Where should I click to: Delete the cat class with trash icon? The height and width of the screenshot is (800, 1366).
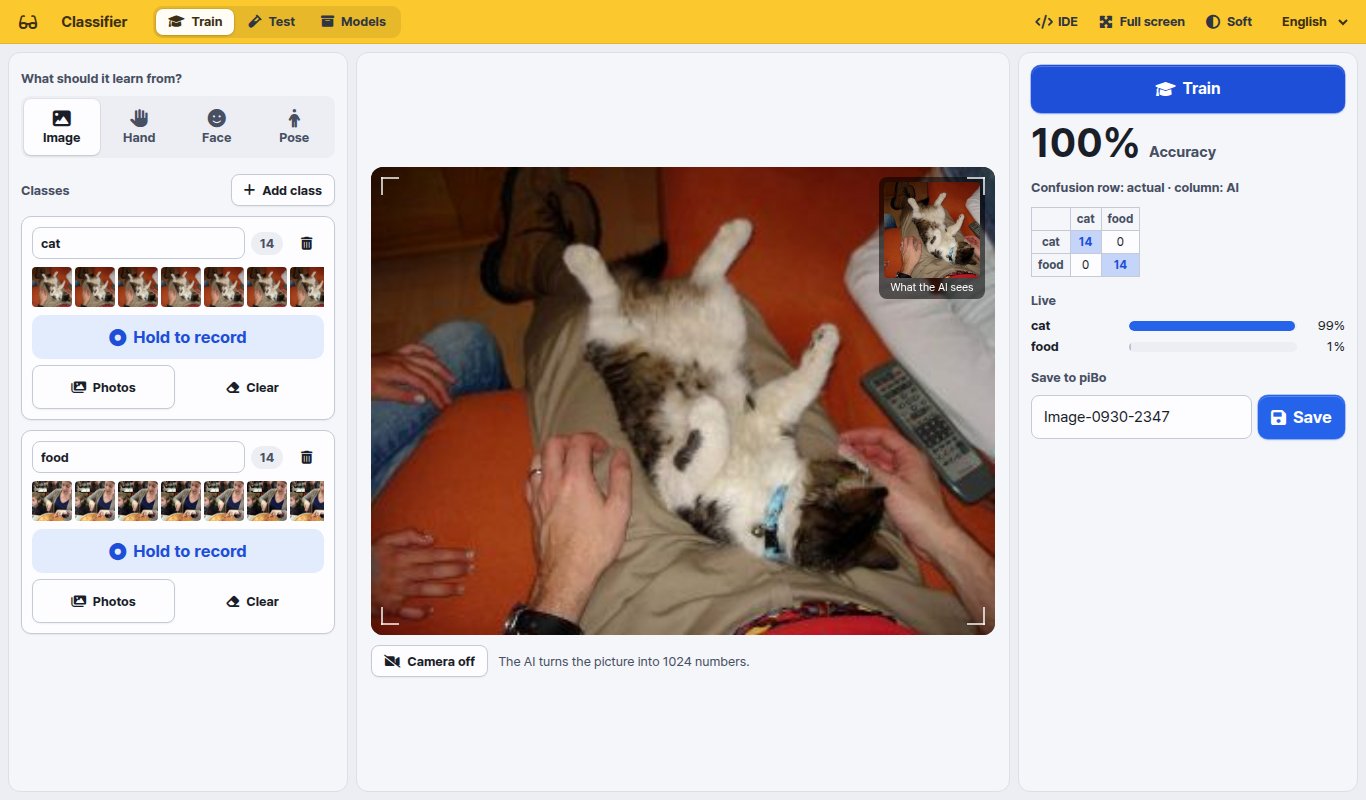pos(307,243)
